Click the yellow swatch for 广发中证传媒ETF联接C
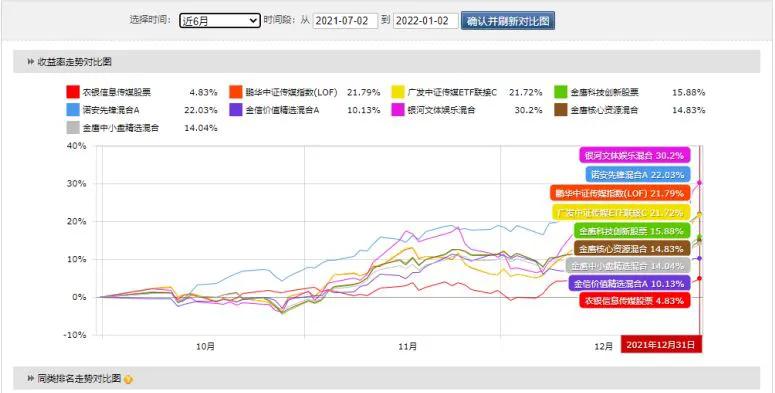This screenshot has width=775, height=393. [x=398, y=92]
